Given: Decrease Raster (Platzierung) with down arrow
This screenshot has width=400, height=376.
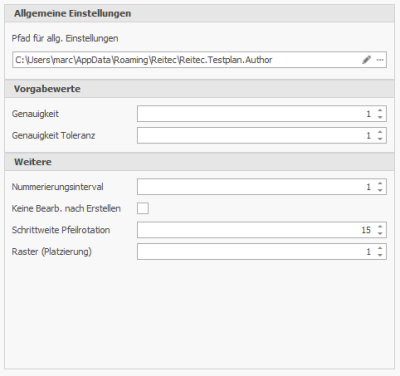Looking at the screenshot, I should click(x=380, y=255).
